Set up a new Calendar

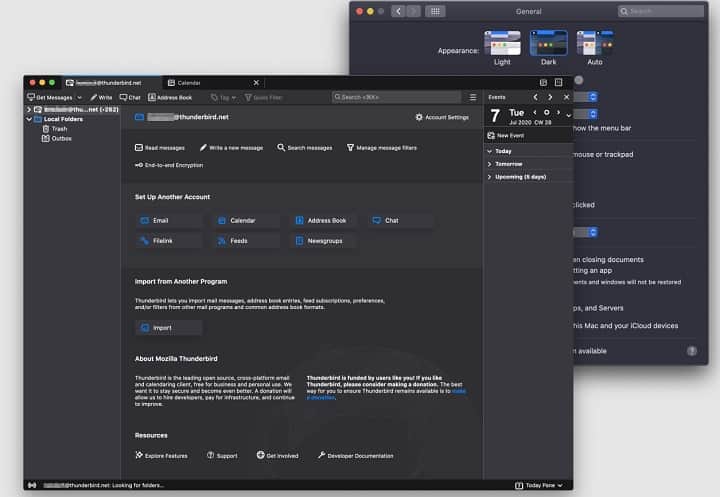click(246, 220)
